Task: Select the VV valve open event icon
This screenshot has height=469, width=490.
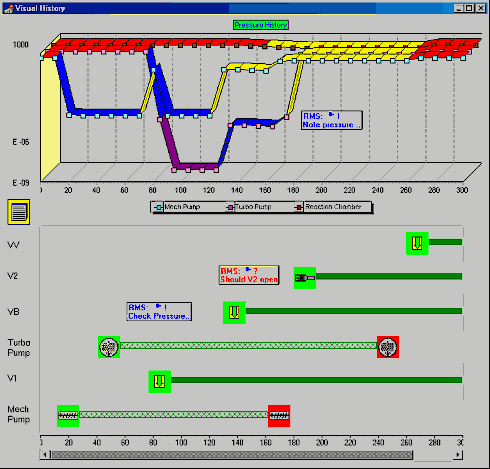Action: coord(417,243)
